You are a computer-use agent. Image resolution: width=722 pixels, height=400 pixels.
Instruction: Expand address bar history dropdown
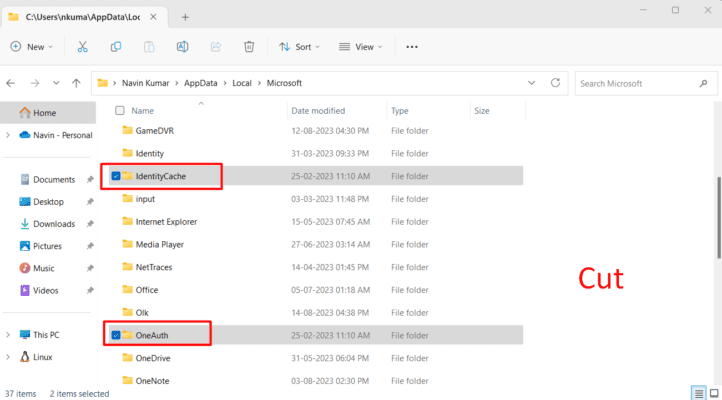tap(531, 83)
